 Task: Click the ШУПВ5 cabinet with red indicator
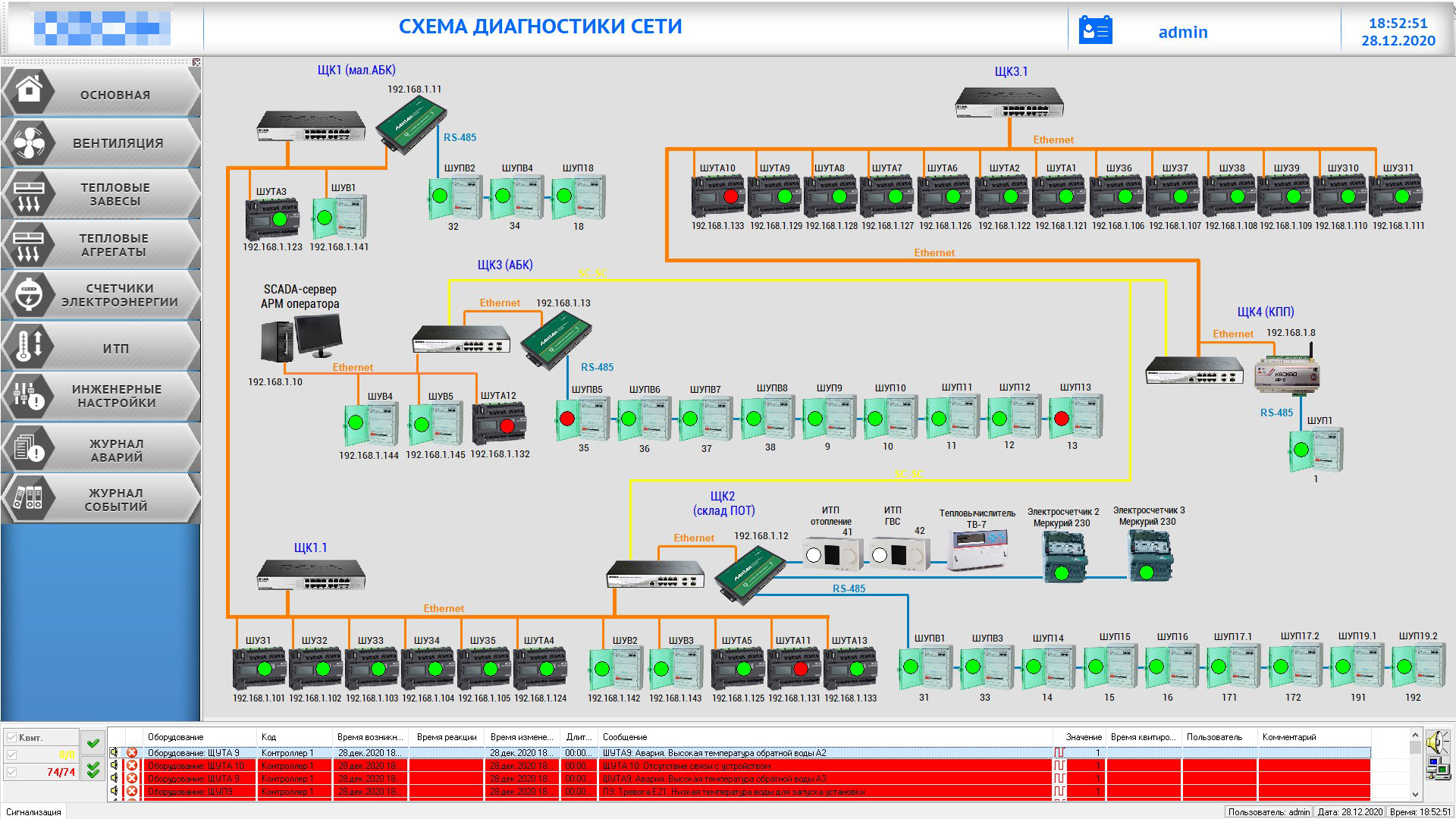(x=582, y=418)
